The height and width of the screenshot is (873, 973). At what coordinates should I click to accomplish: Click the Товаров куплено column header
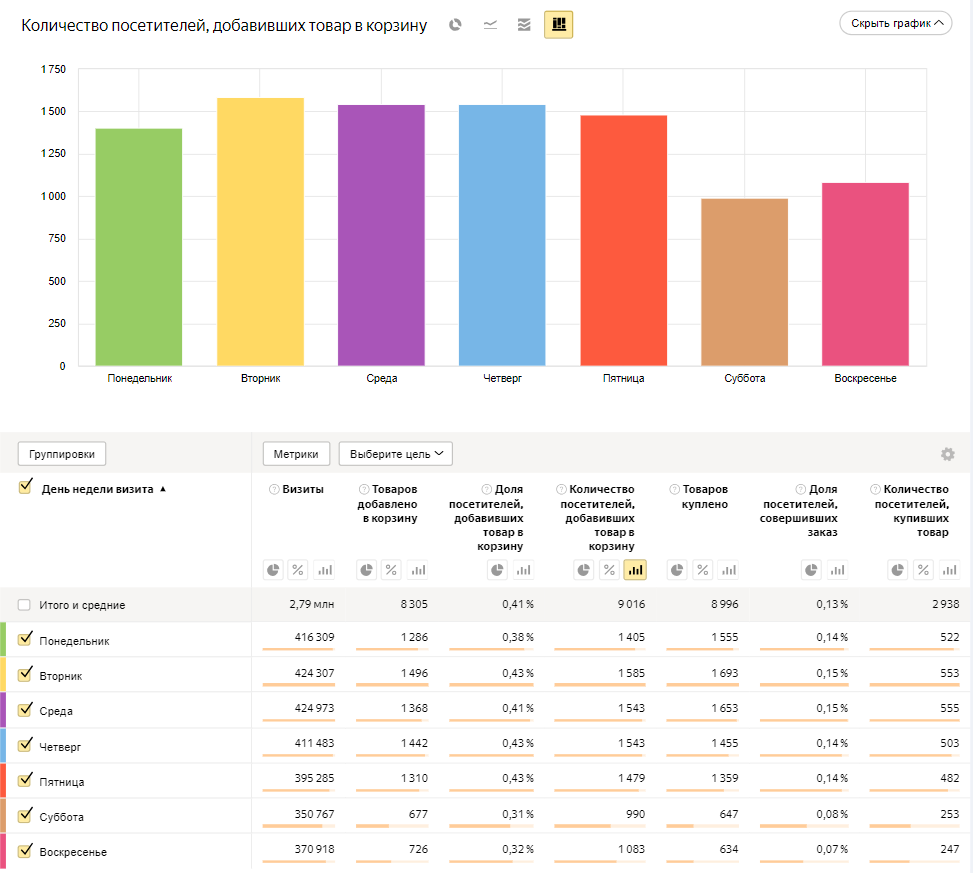704,497
